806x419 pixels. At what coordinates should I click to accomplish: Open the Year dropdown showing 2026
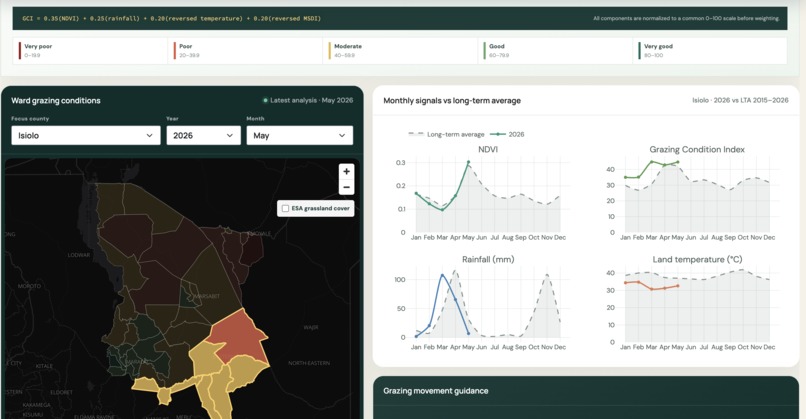tap(203, 136)
